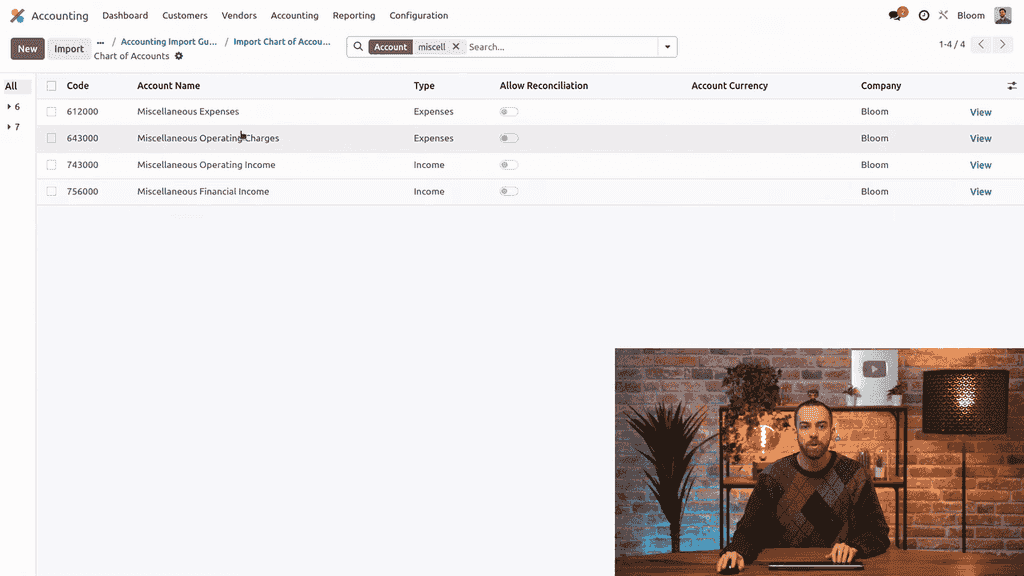Open the chat messages icon
The image size is (1024, 576).
pyautogui.click(x=895, y=16)
